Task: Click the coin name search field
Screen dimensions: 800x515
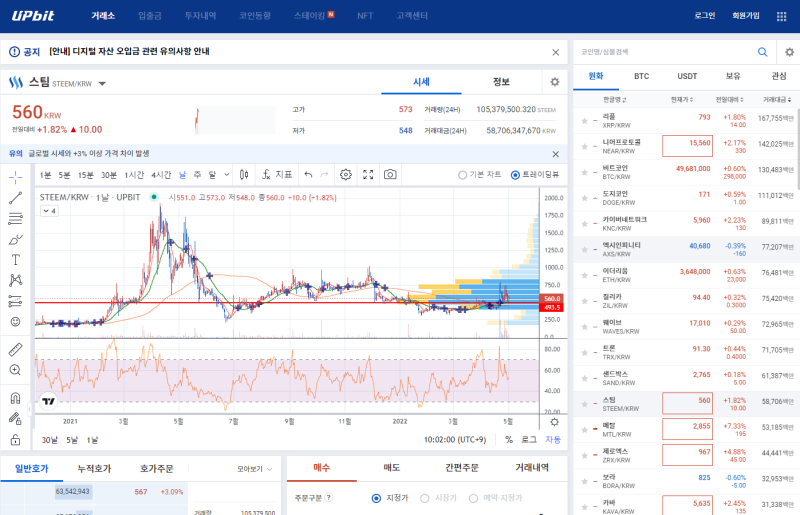Action: (x=666, y=52)
